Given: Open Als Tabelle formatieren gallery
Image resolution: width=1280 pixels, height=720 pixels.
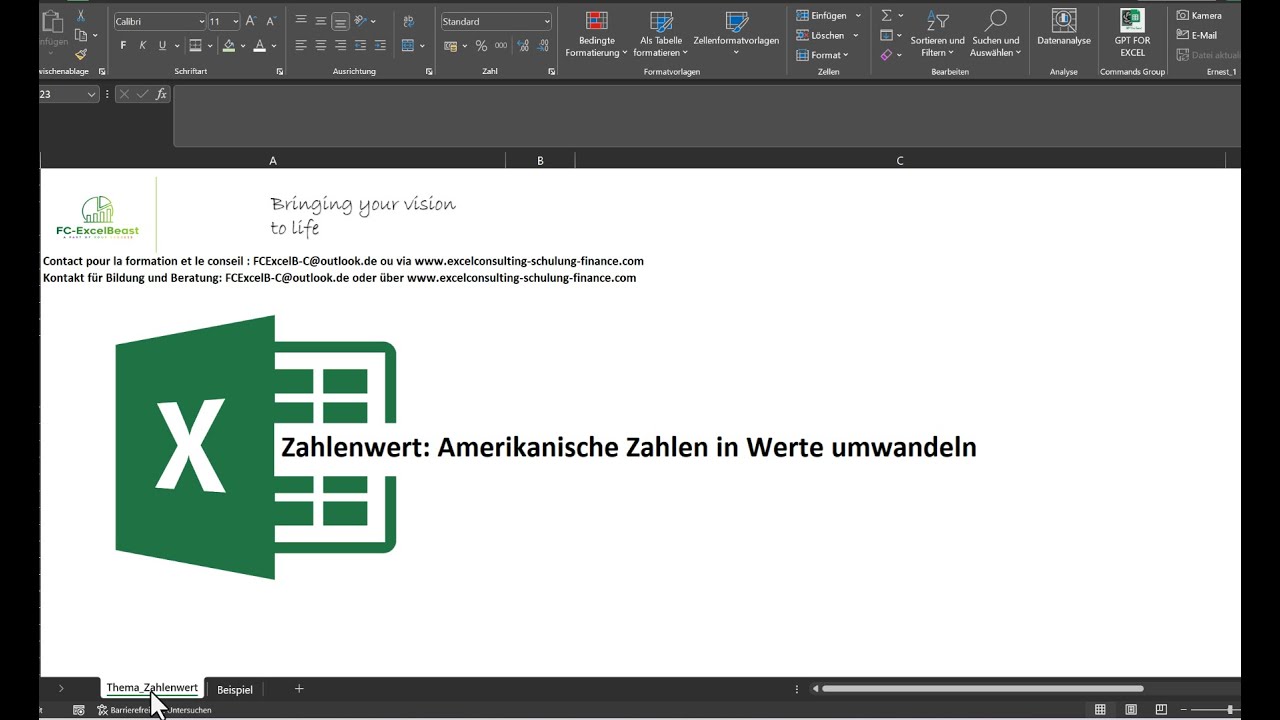Looking at the screenshot, I should point(661,34).
